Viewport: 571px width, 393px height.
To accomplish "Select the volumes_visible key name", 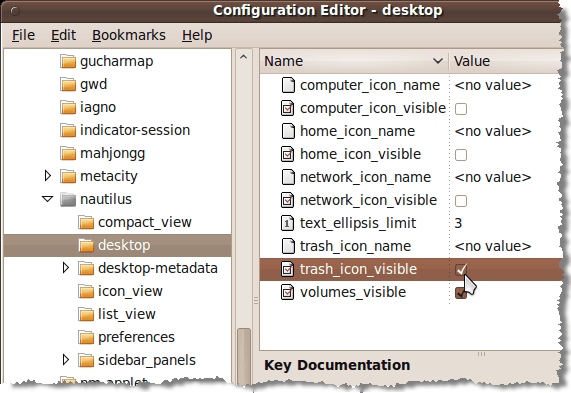I will coord(353,292).
